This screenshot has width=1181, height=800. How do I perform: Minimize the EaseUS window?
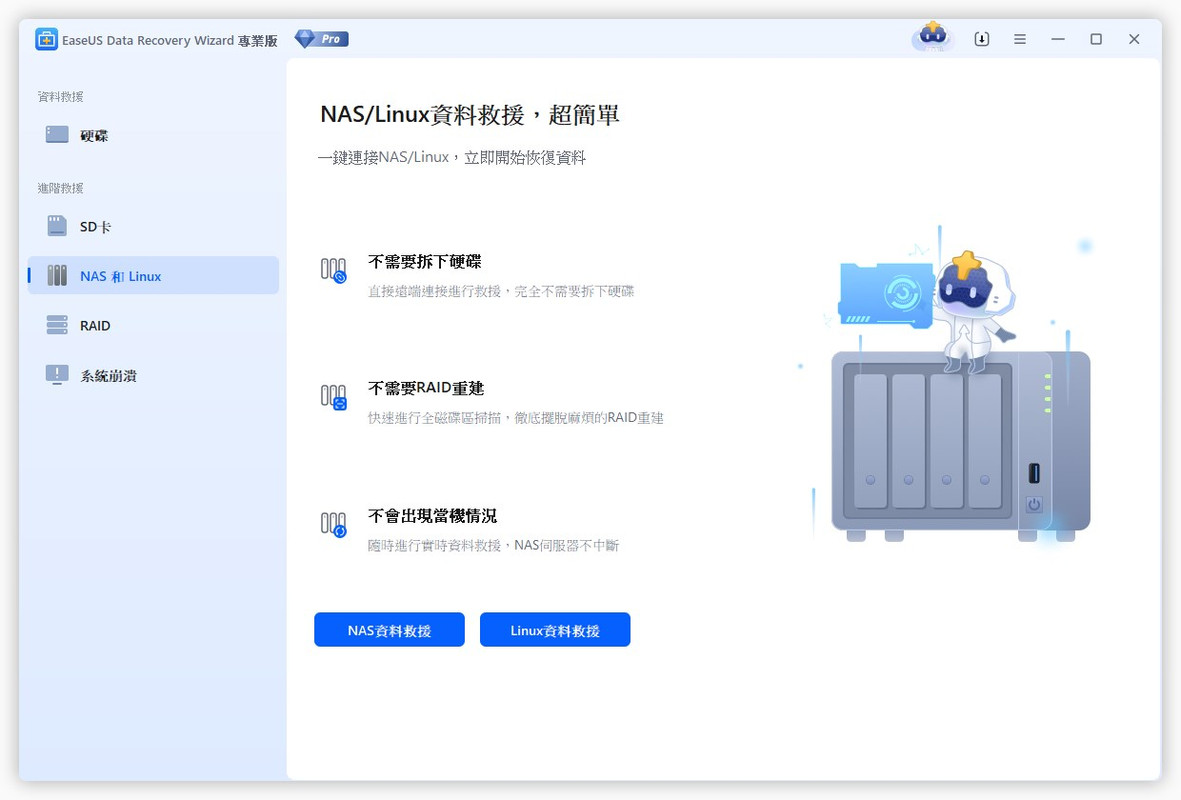point(1058,39)
